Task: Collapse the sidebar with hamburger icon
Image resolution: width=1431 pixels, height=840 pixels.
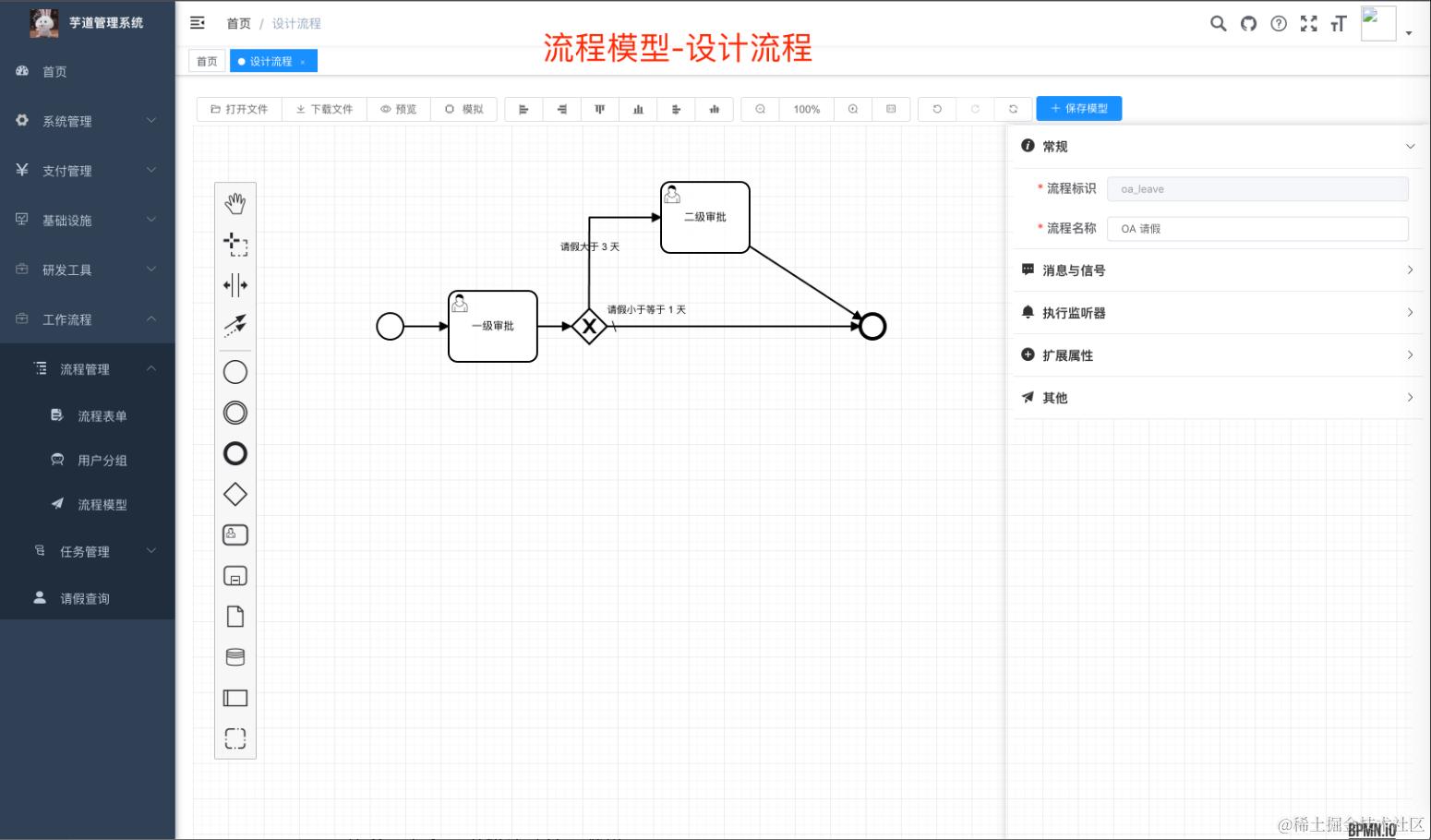Action: click(198, 23)
